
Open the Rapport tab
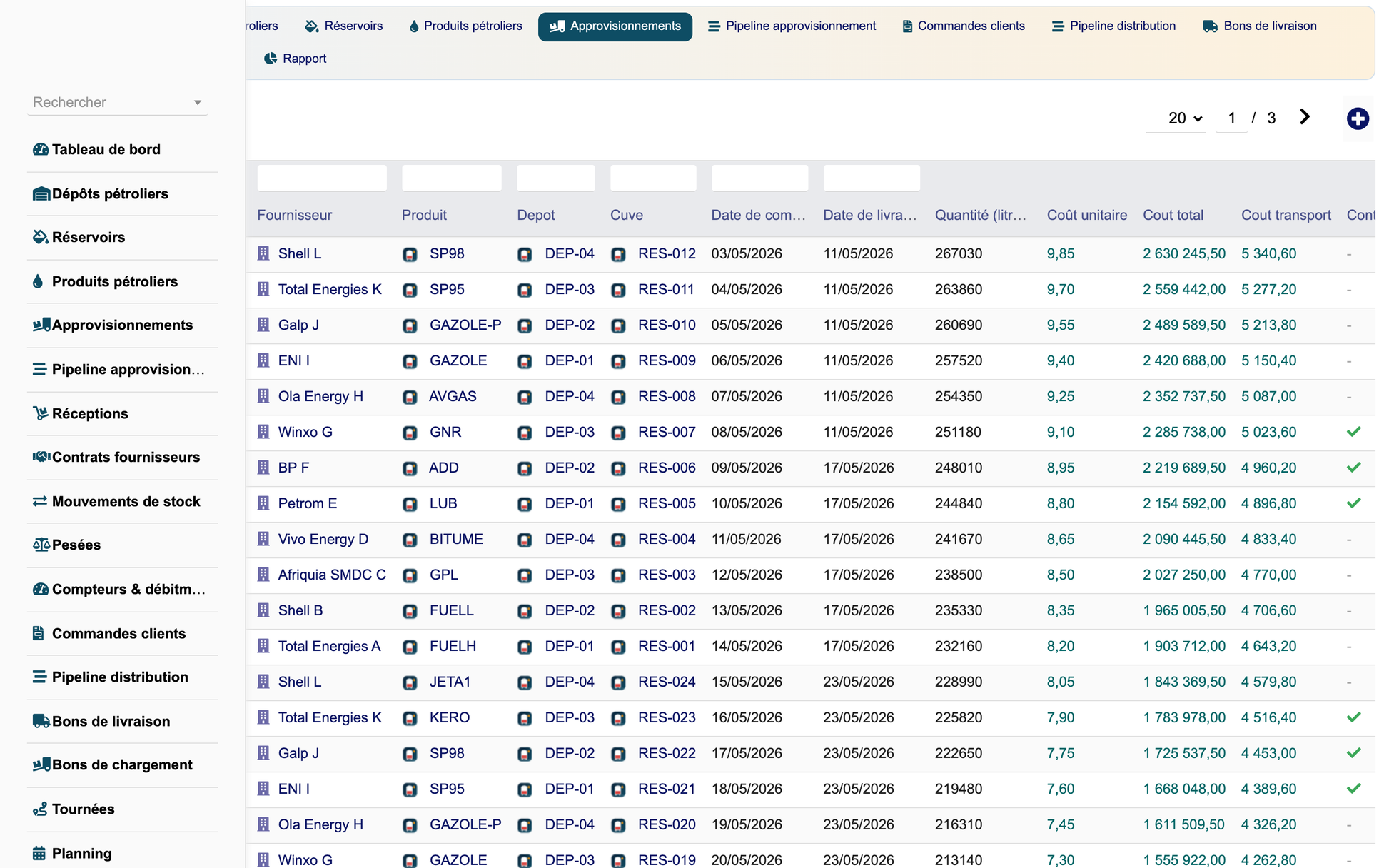pos(295,59)
